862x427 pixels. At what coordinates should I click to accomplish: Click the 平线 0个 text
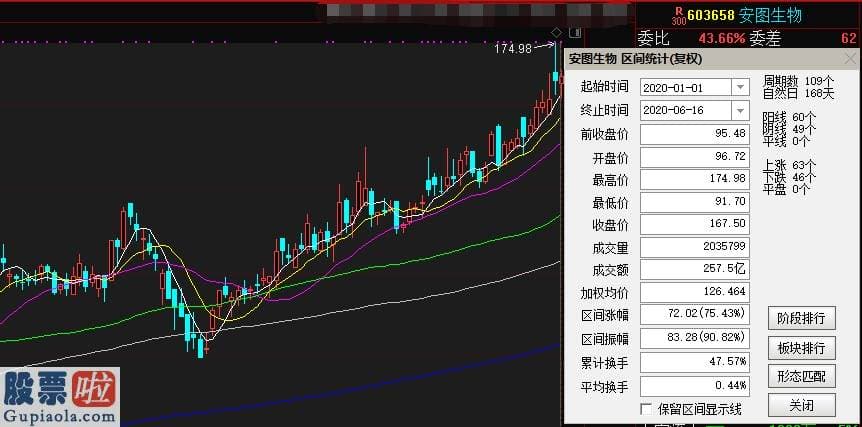tap(787, 142)
